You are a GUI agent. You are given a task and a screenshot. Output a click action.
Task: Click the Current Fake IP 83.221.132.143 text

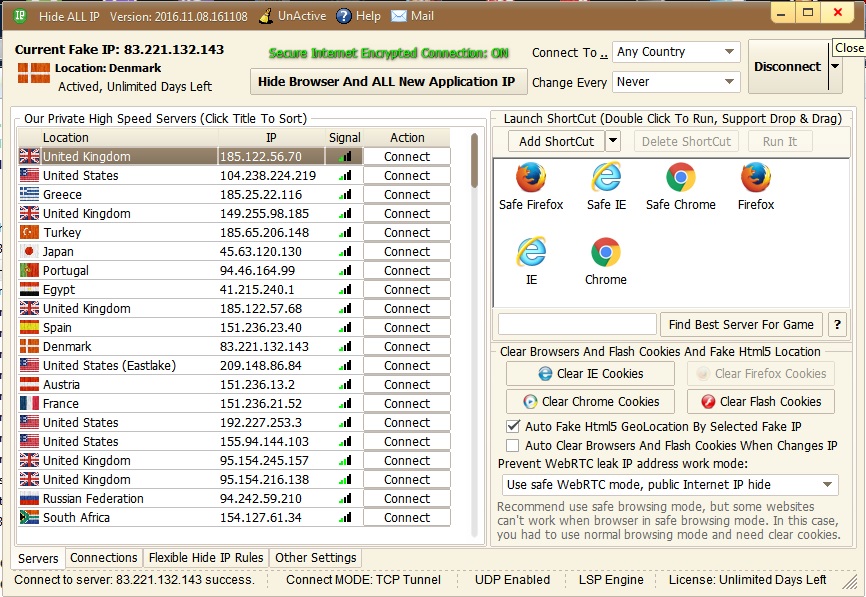(x=119, y=50)
